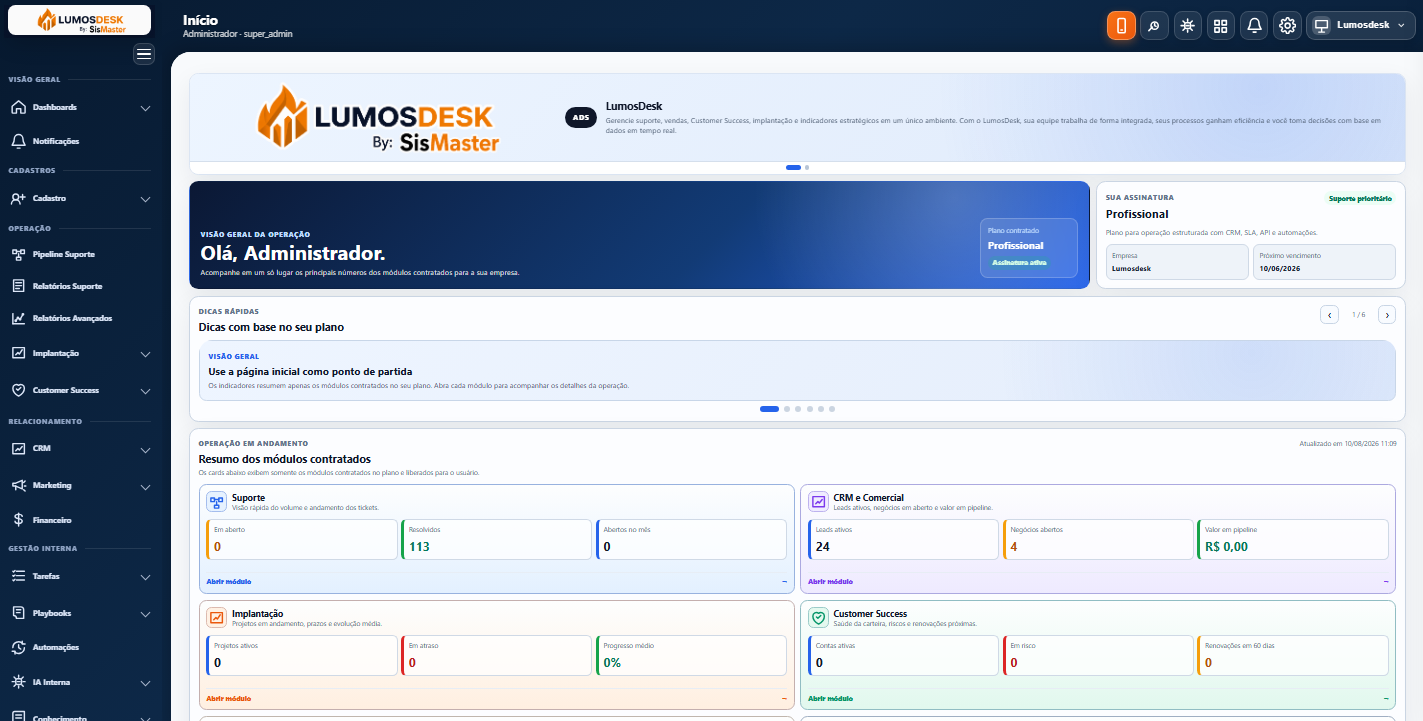Expand the Implantação menu chevron

(x=145, y=354)
